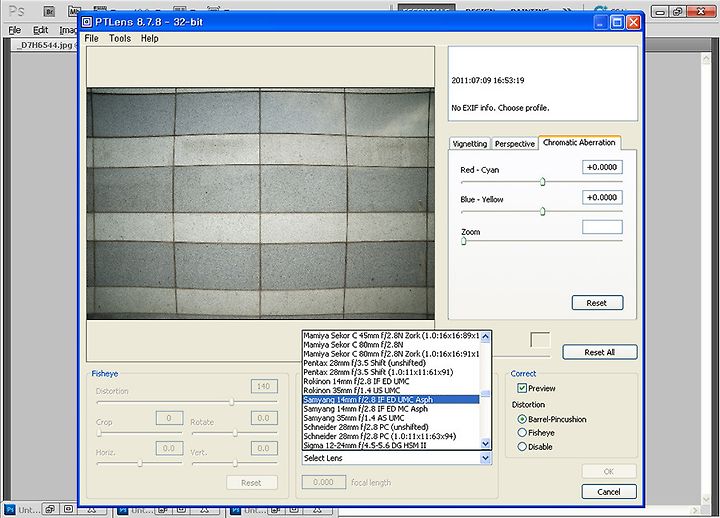Click the small square box above Reset All
The height and width of the screenshot is (518, 720).
[540, 340]
